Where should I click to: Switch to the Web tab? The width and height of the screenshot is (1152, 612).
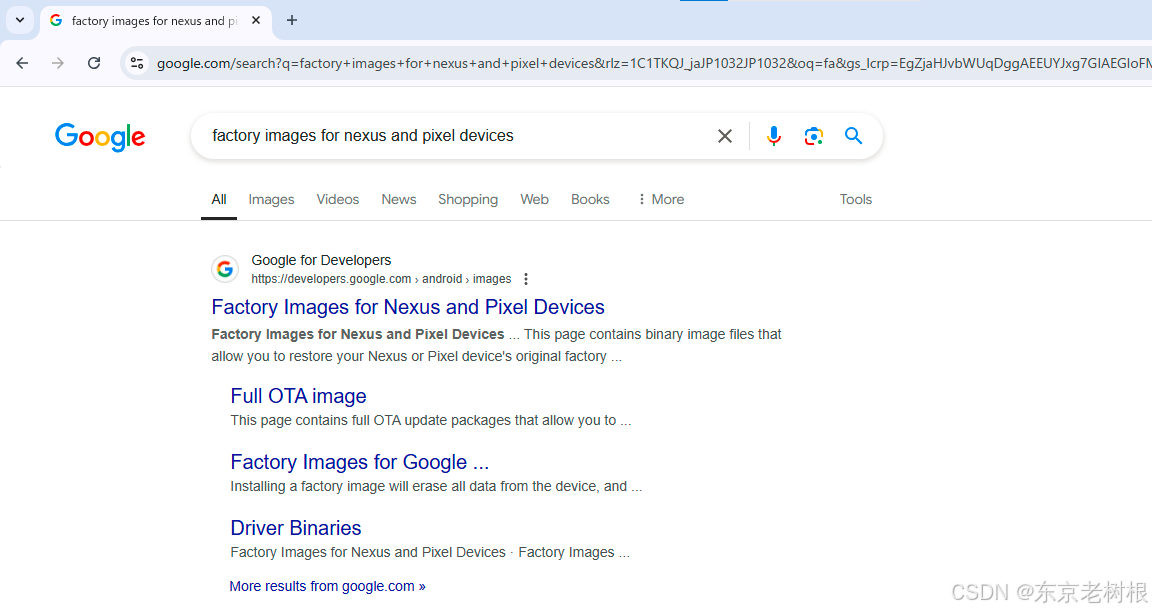tap(535, 200)
